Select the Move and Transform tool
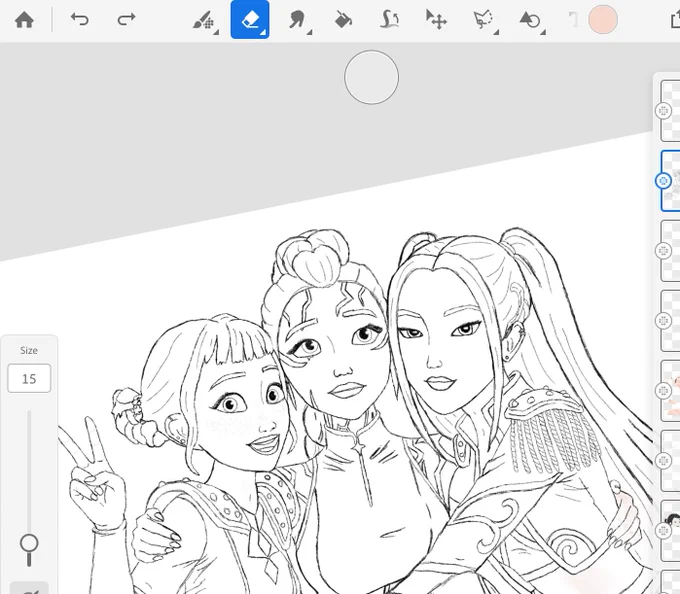680x594 pixels. (436, 20)
